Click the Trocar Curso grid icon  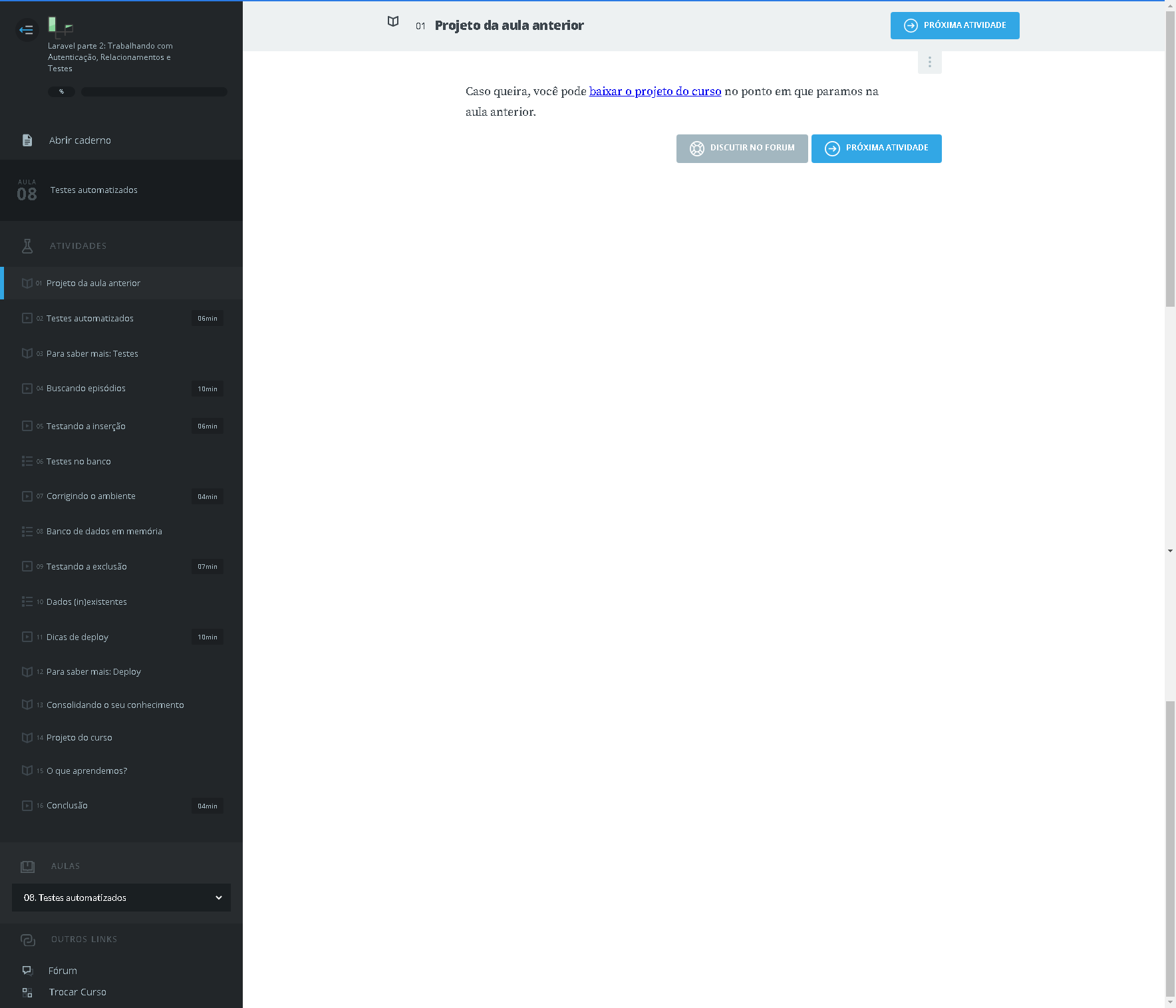point(27,992)
